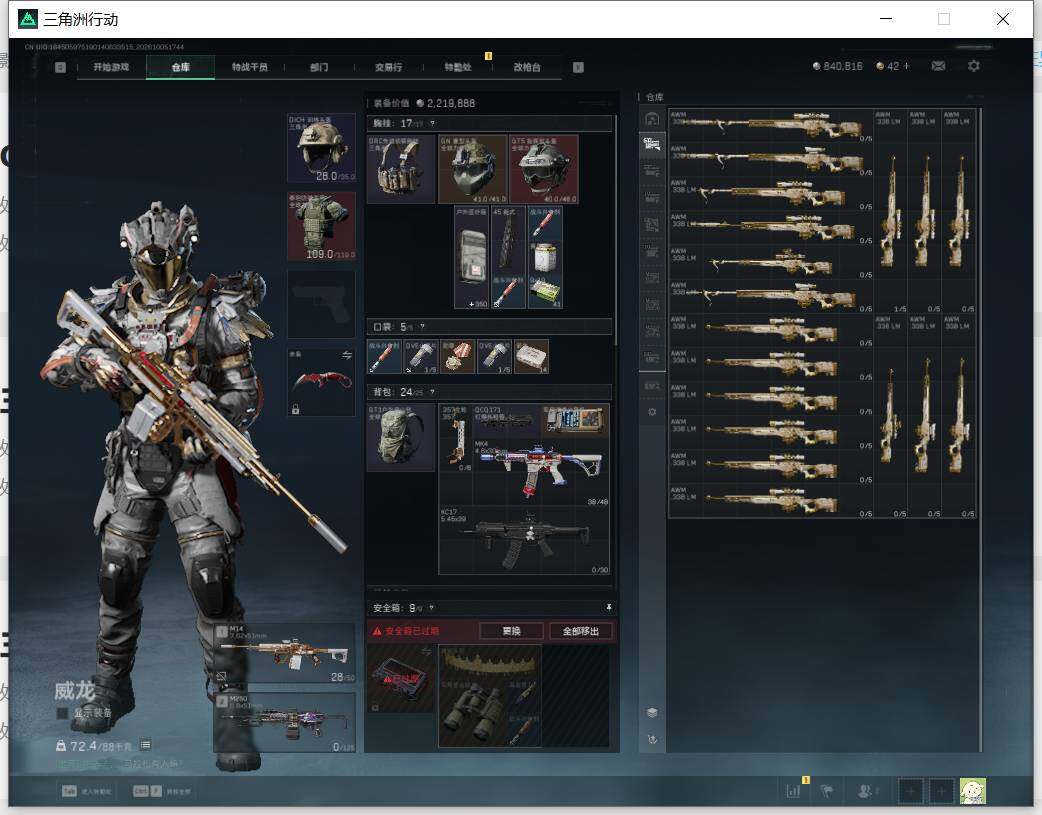
Task: Click the 全部移出 button
Action: (581, 631)
